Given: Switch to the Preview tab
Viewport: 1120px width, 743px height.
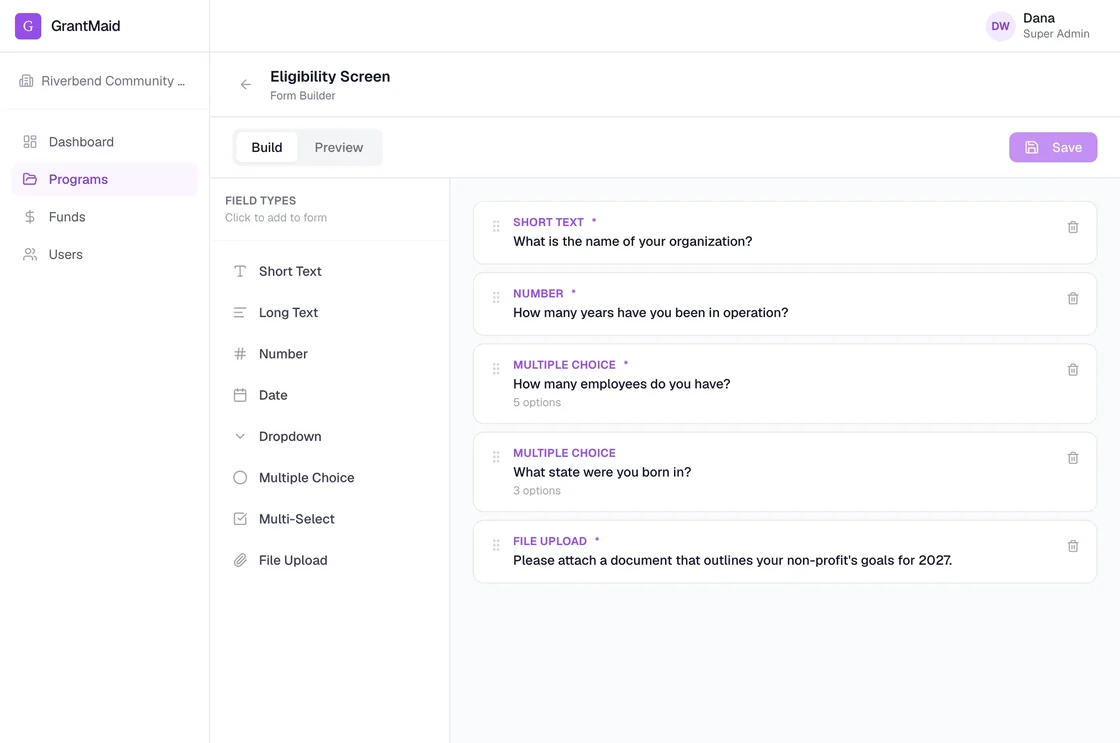Looking at the screenshot, I should point(339,147).
